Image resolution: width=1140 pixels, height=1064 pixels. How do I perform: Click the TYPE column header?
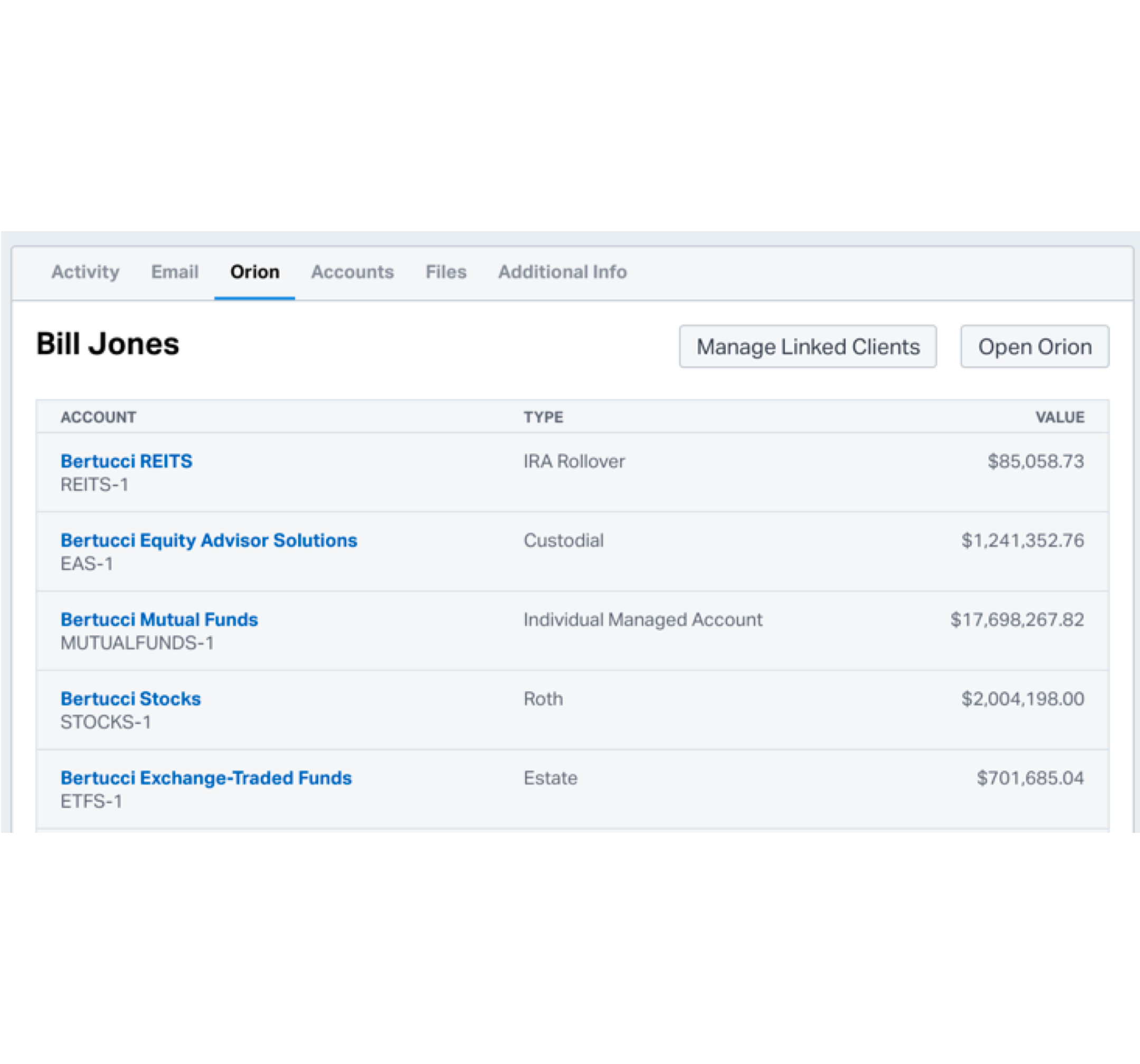543,417
